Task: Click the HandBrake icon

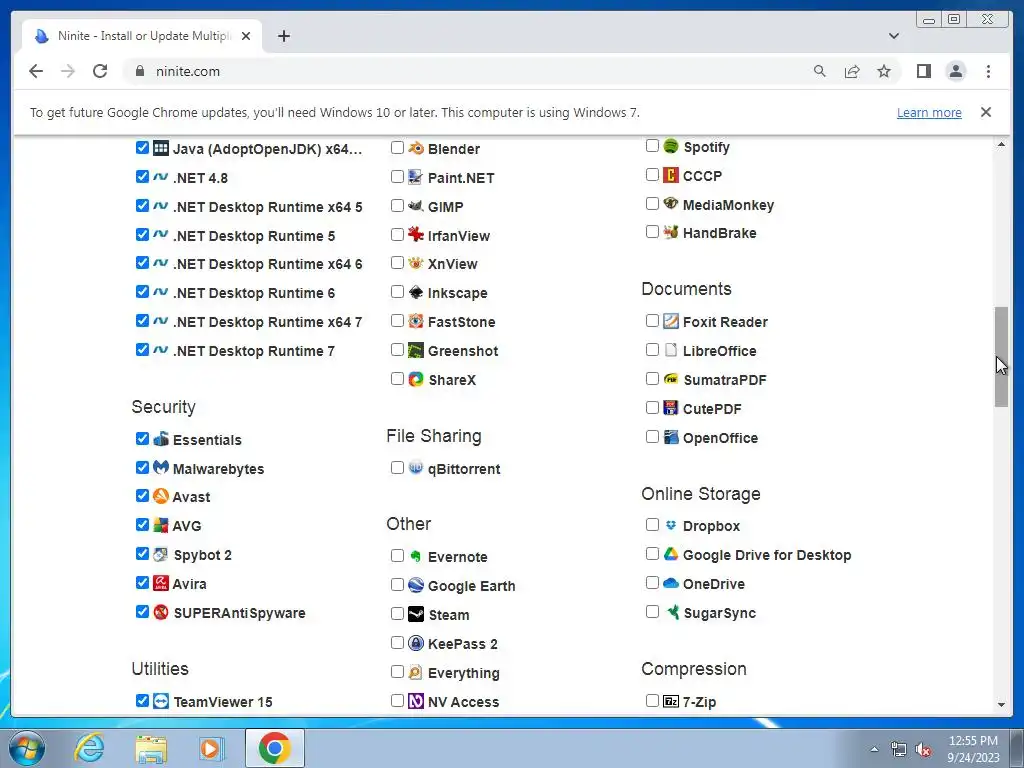Action: 671,232
